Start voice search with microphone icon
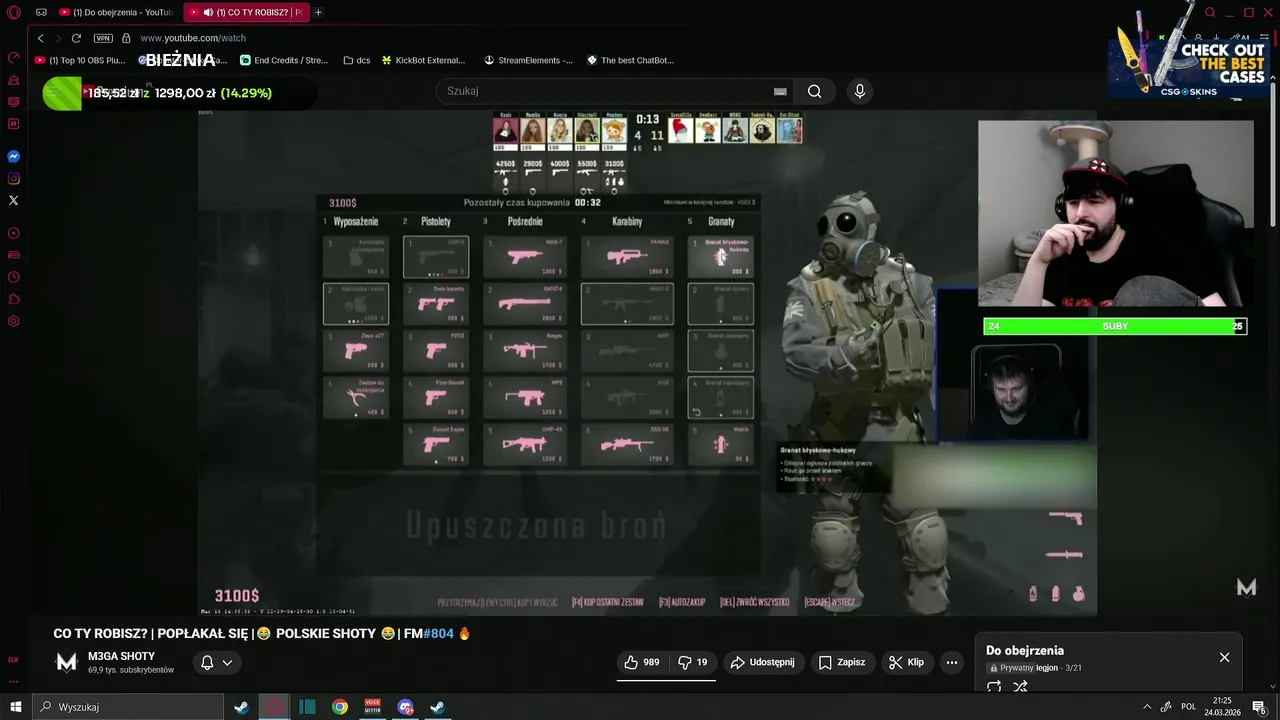 [859, 91]
